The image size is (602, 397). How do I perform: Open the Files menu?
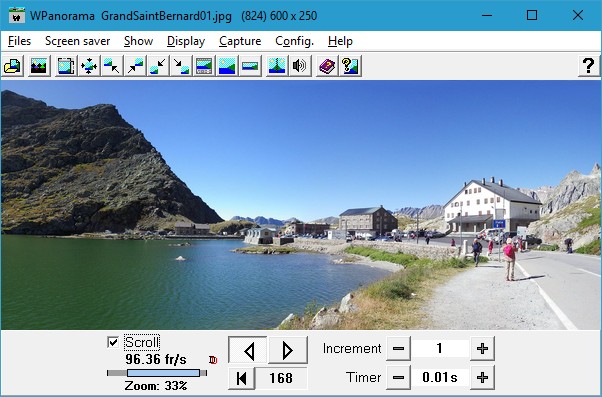tap(19, 41)
